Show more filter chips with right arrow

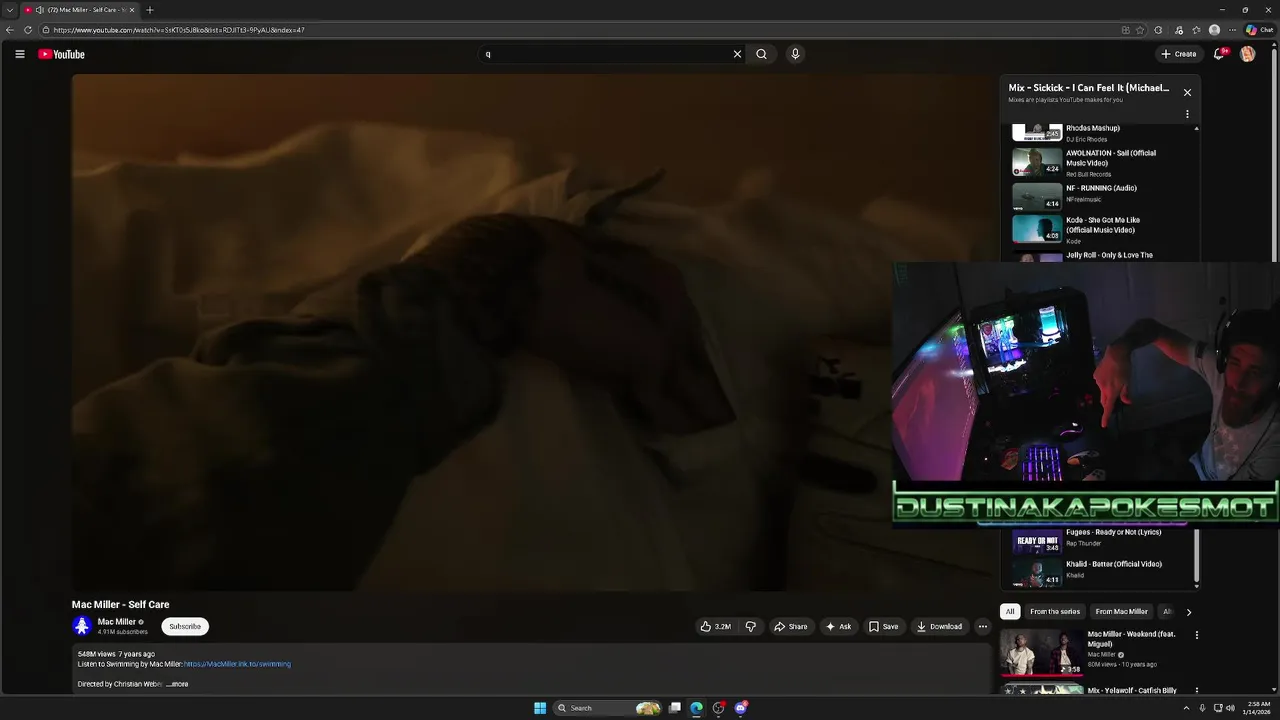(1188, 611)
